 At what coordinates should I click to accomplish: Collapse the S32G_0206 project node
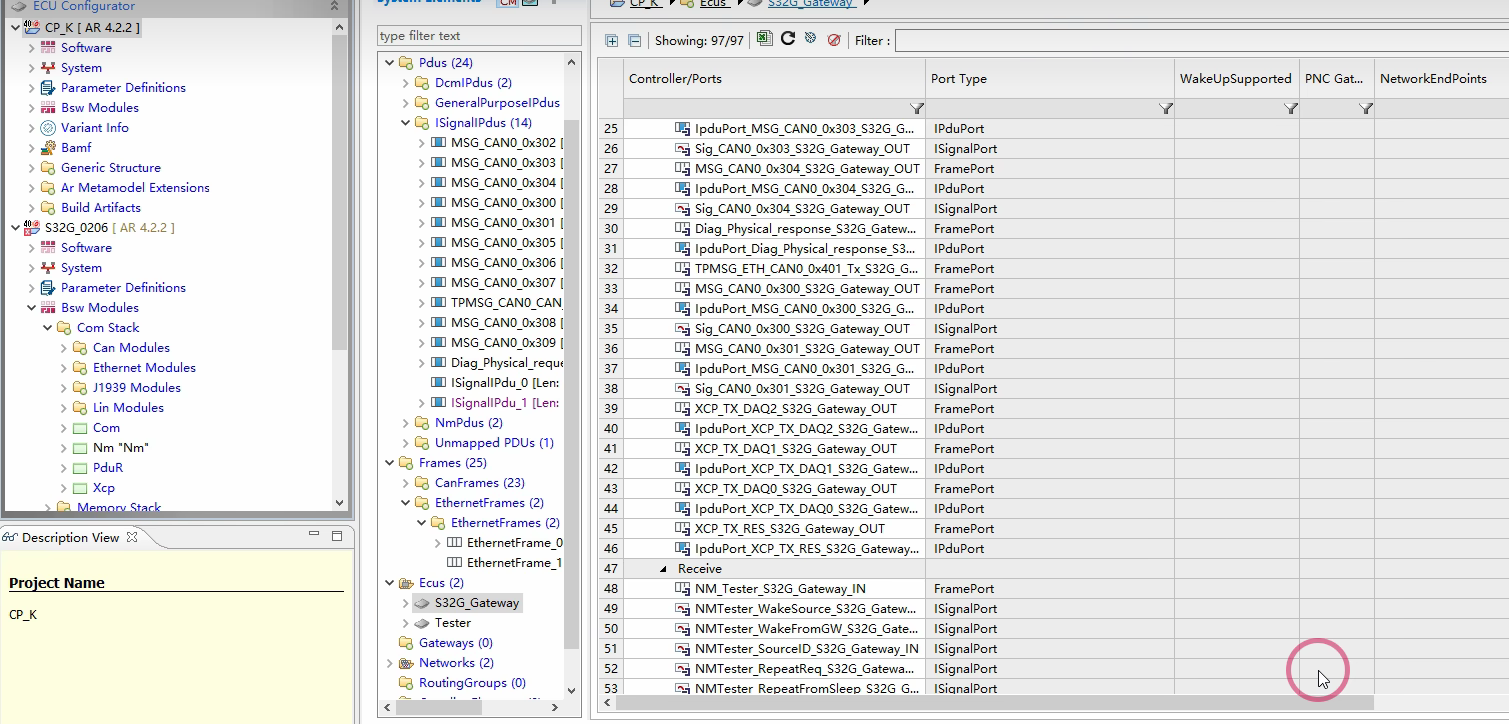click(15, 228)
